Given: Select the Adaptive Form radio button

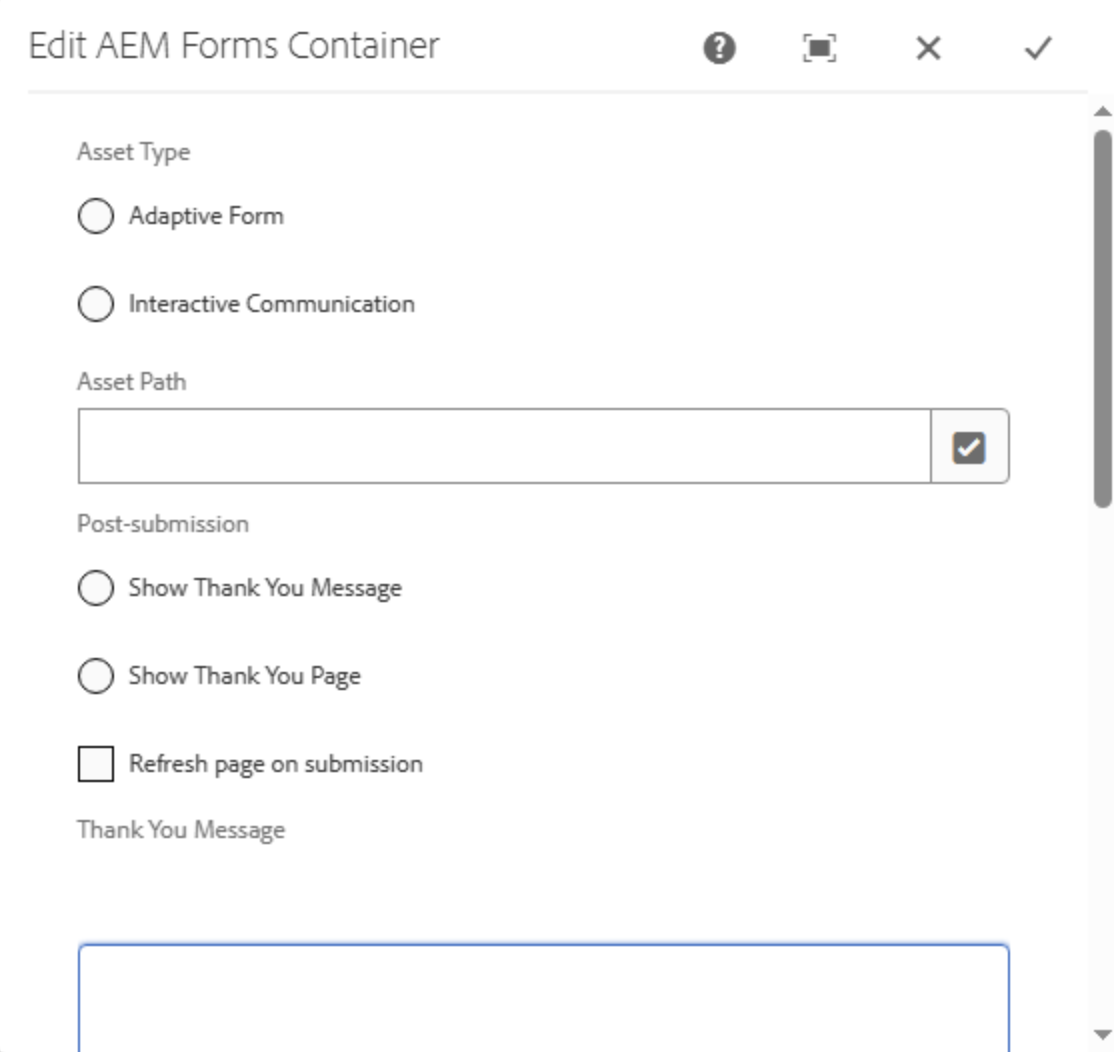Looking at the screenshot, I should 96,216.
